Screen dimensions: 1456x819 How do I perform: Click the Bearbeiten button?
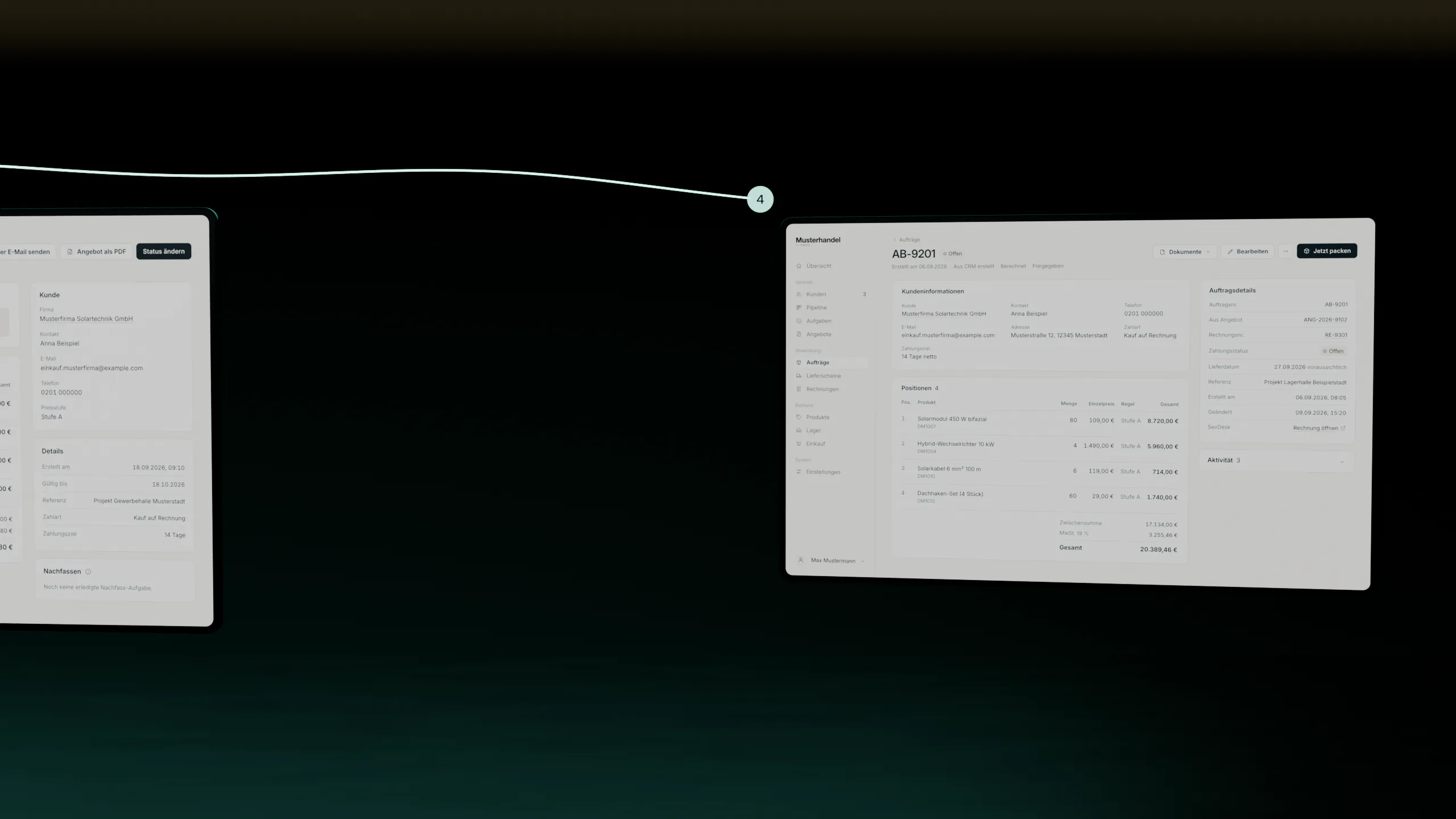[x=1247, y=251]
